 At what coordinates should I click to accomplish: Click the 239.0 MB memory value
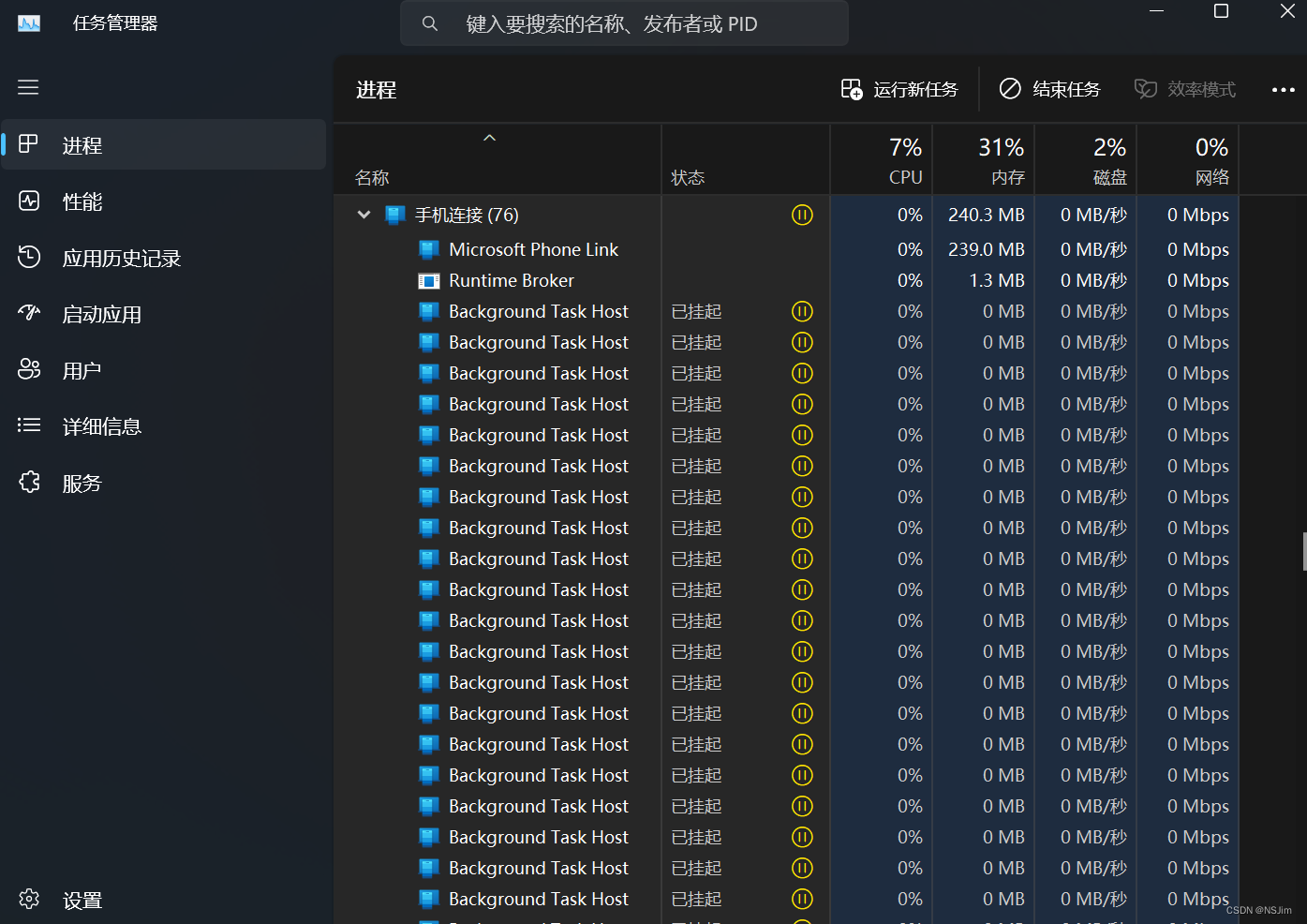point(986,249)
